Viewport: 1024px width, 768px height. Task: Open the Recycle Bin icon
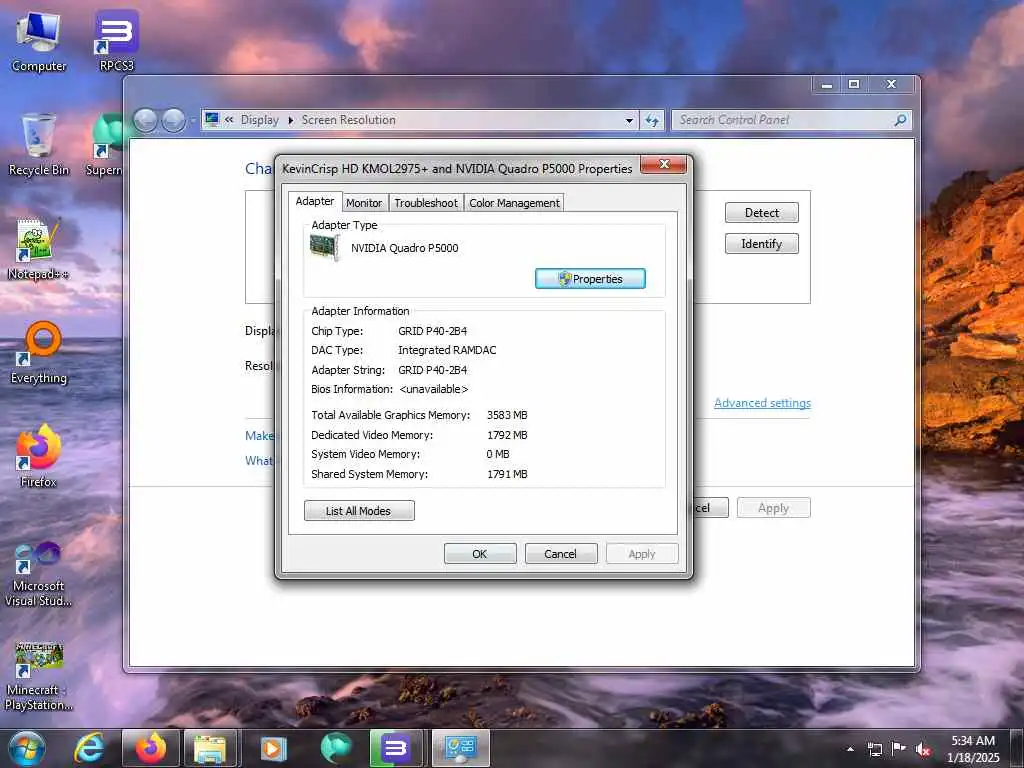click(x=39, y=145)
